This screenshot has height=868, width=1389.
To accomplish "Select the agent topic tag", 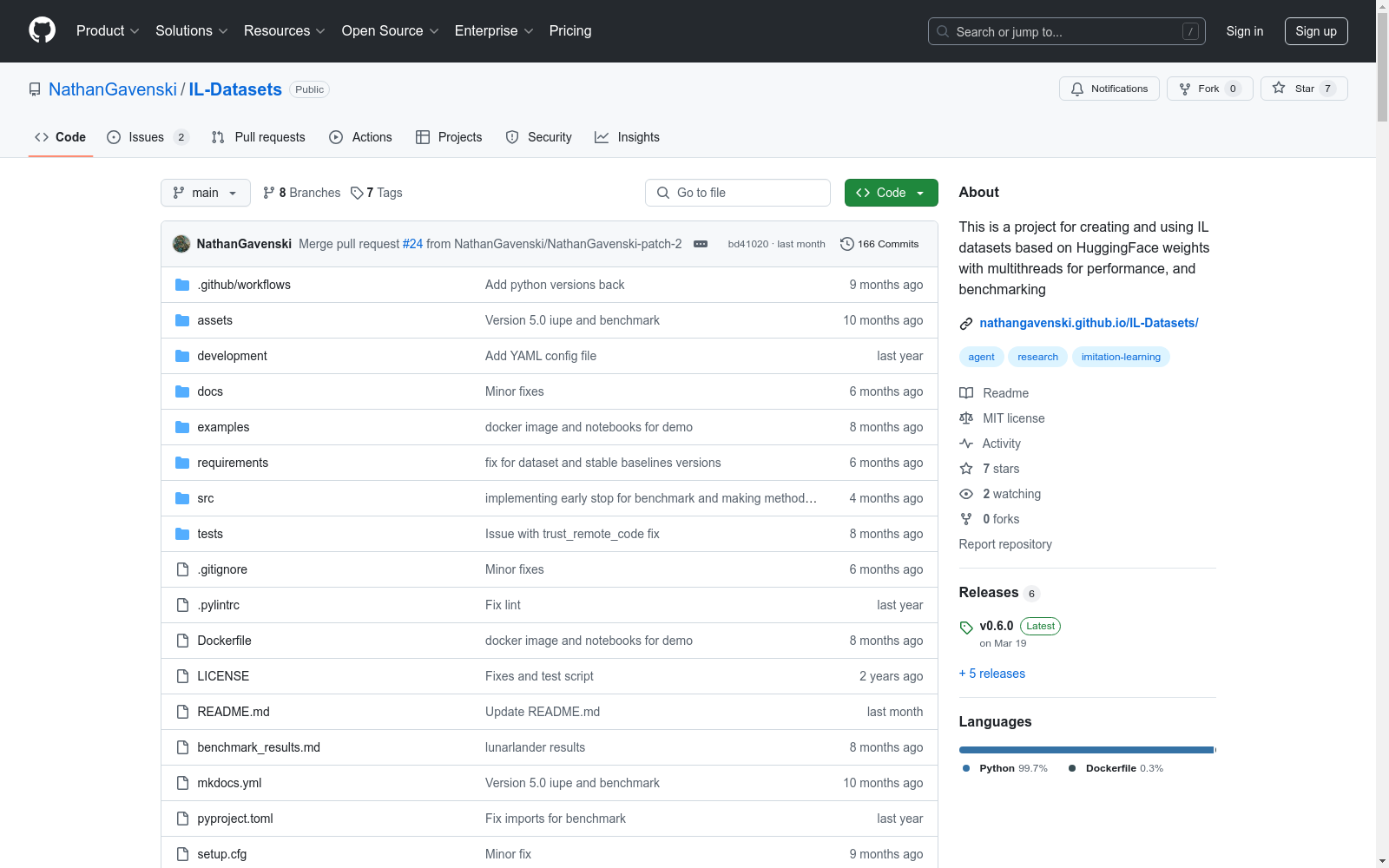I will click(x=981, y=357).
